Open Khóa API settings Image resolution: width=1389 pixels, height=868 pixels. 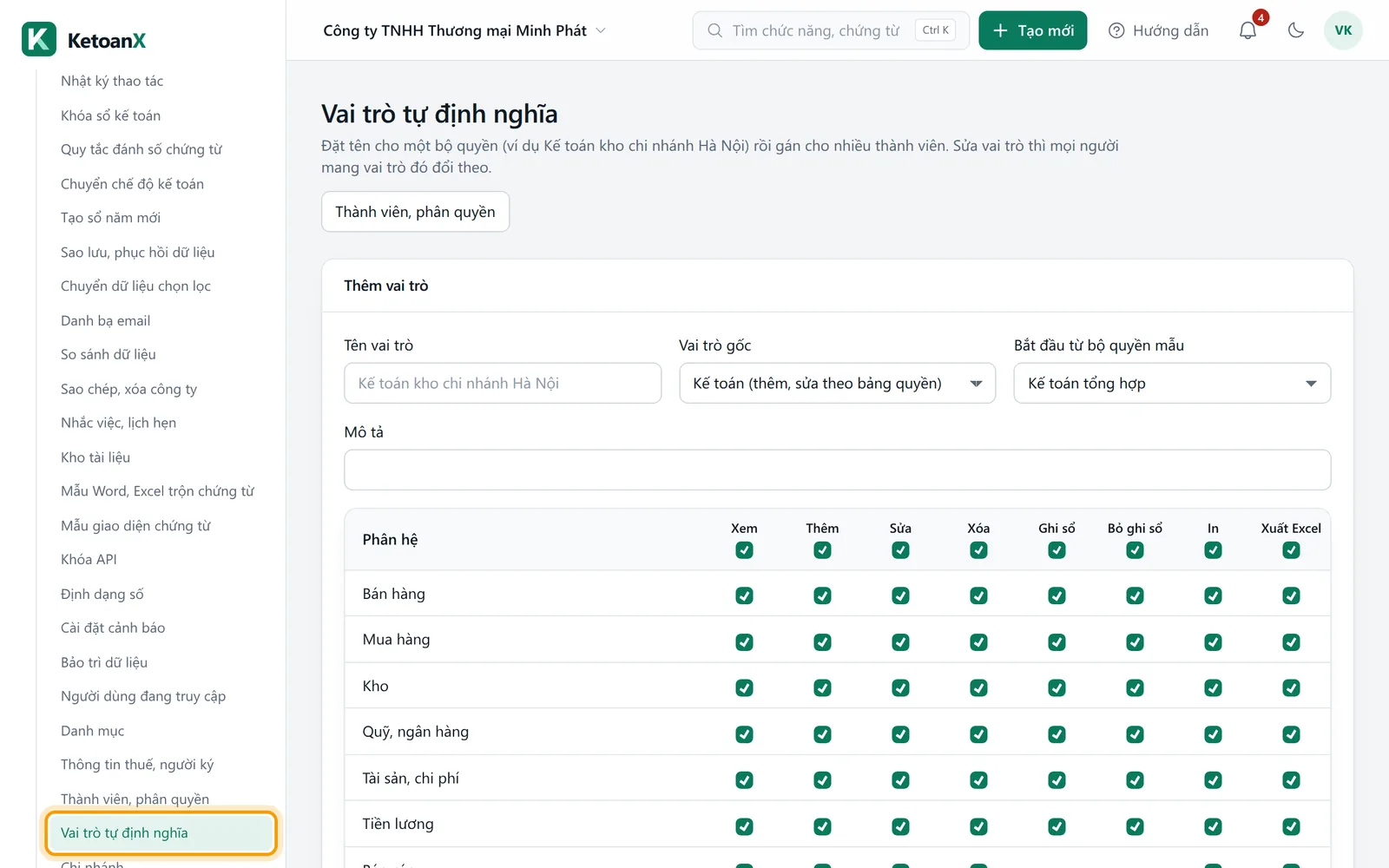(89, 559)
